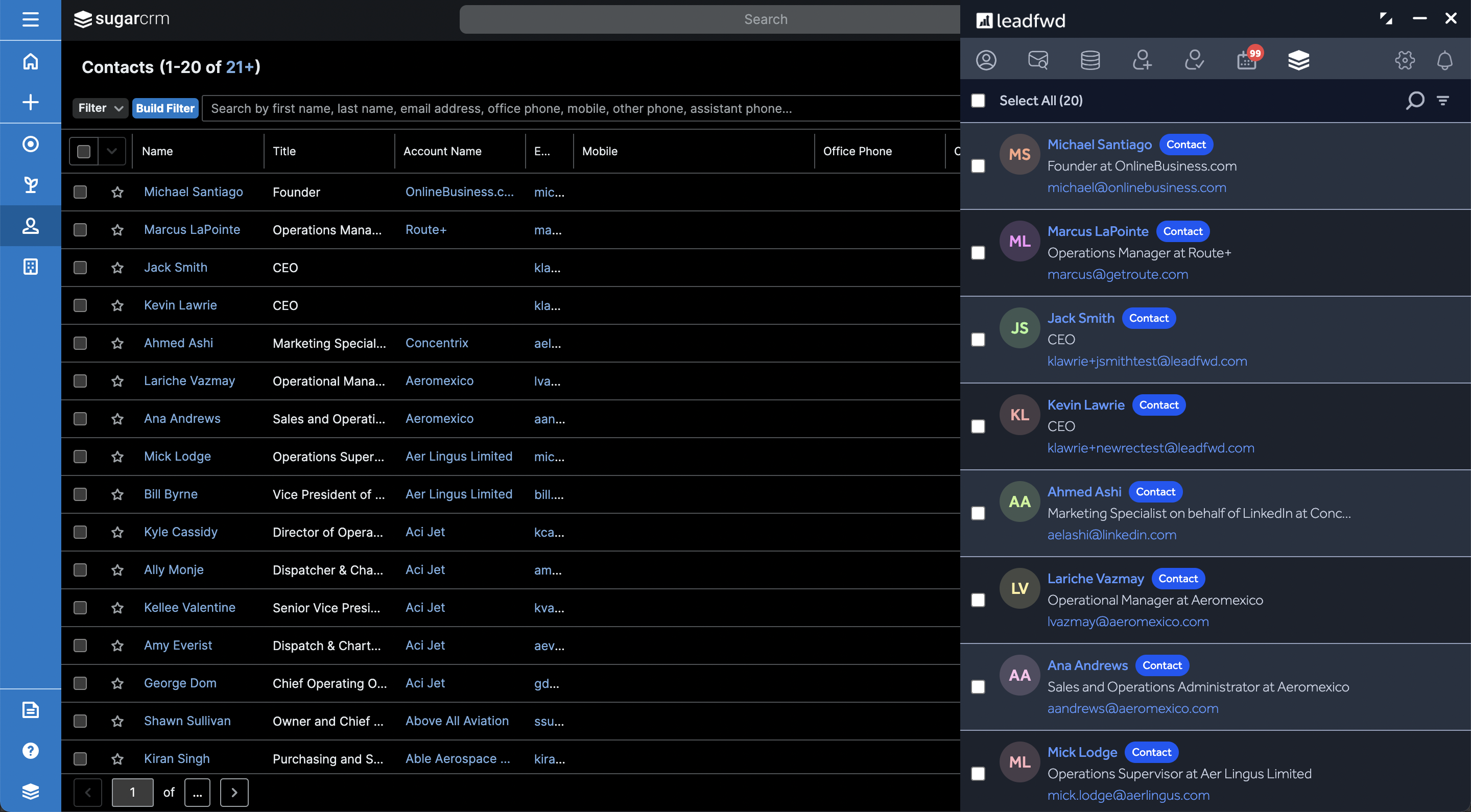Viewport: 1471px width, 812px height.
Task: Open the Leads sprout icon in sidebar
Action: point(30,184)
